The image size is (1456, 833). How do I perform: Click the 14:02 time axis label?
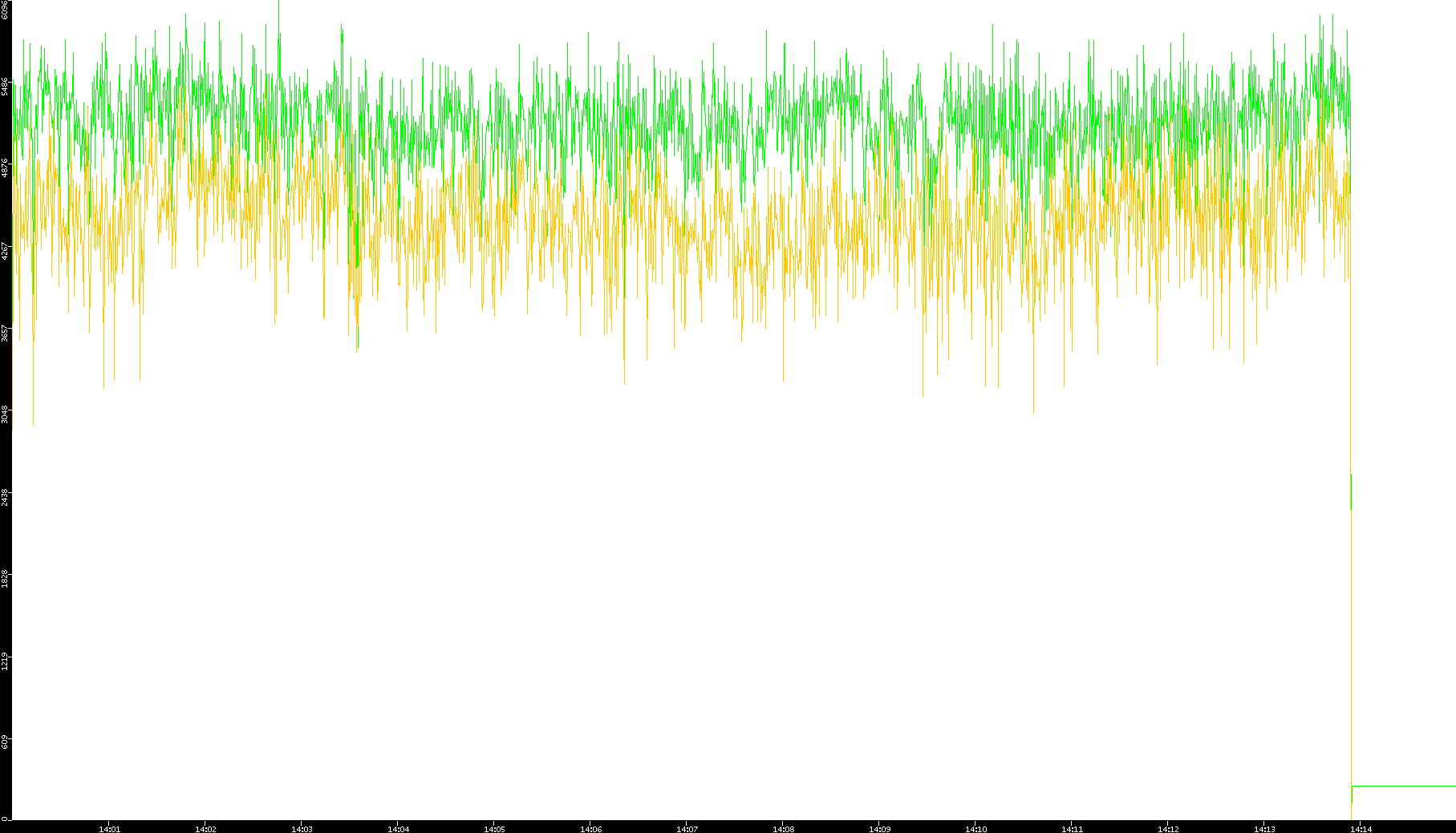point(205,829)
